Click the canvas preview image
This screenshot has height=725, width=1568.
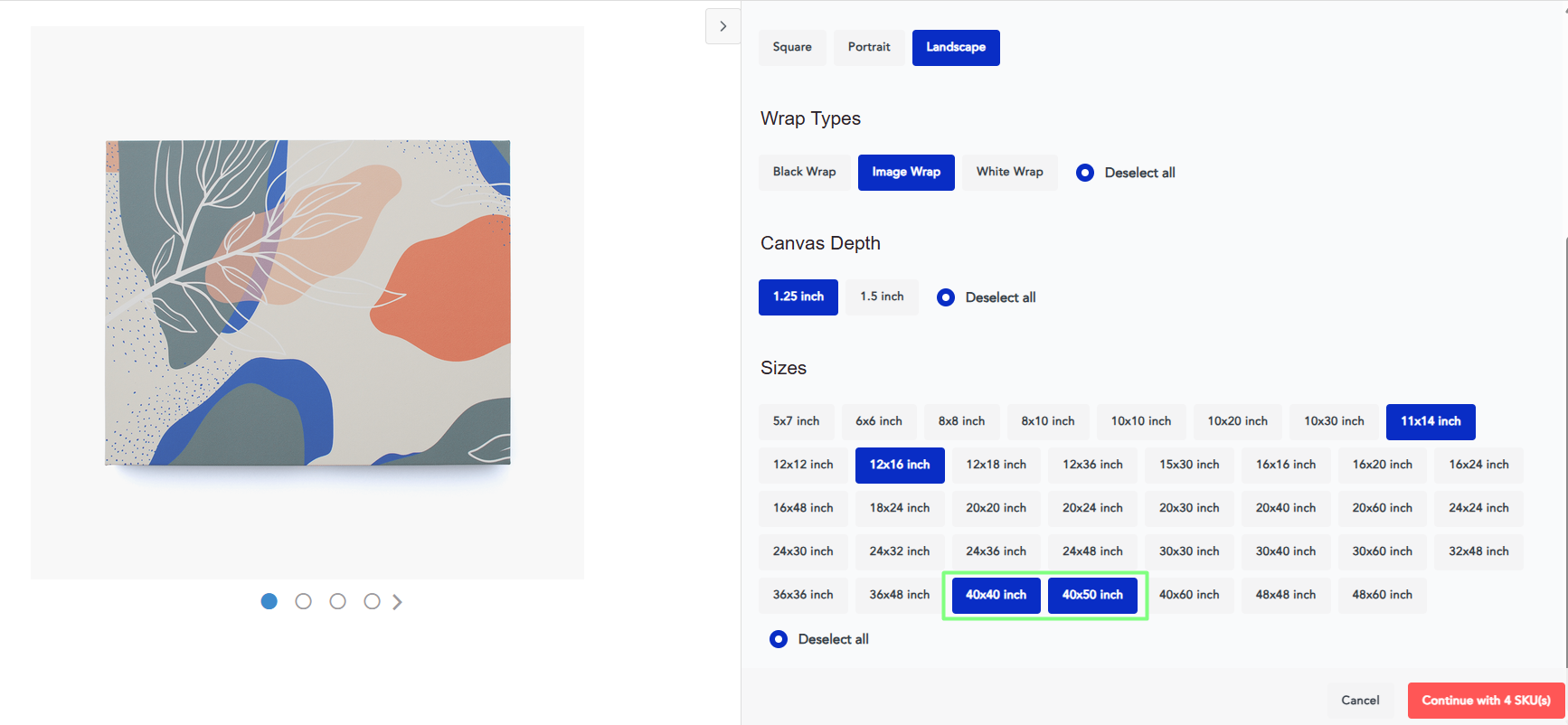tap(307, 303)
